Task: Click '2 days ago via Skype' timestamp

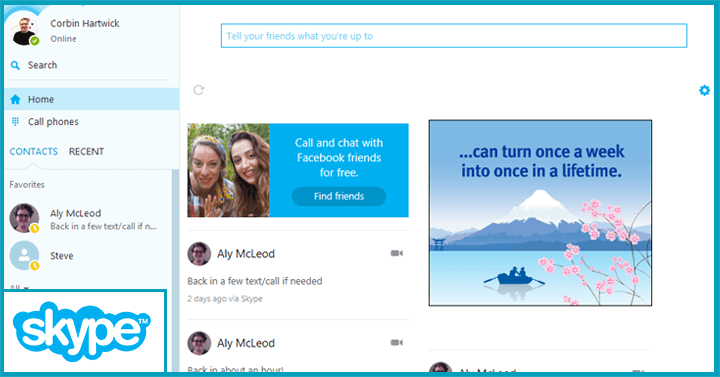Action: pos(225,299)
